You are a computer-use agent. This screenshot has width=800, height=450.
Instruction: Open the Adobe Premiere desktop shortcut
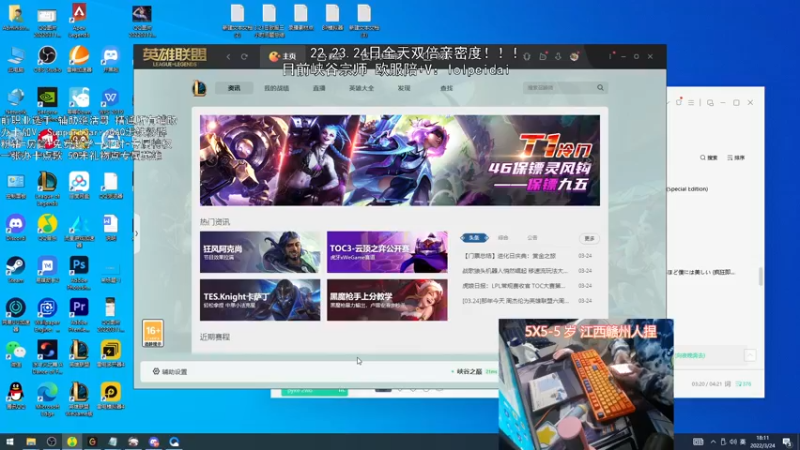click(x=79, y=315)
